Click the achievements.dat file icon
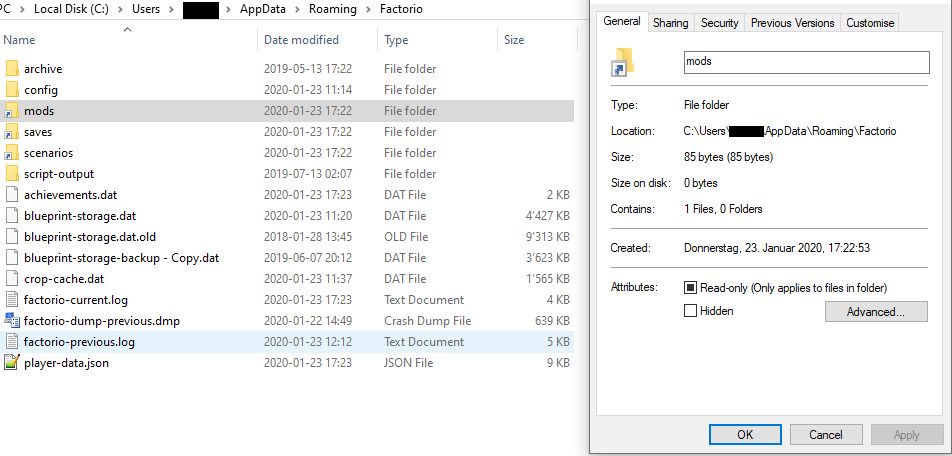952x456 pixels. point(12,195)
